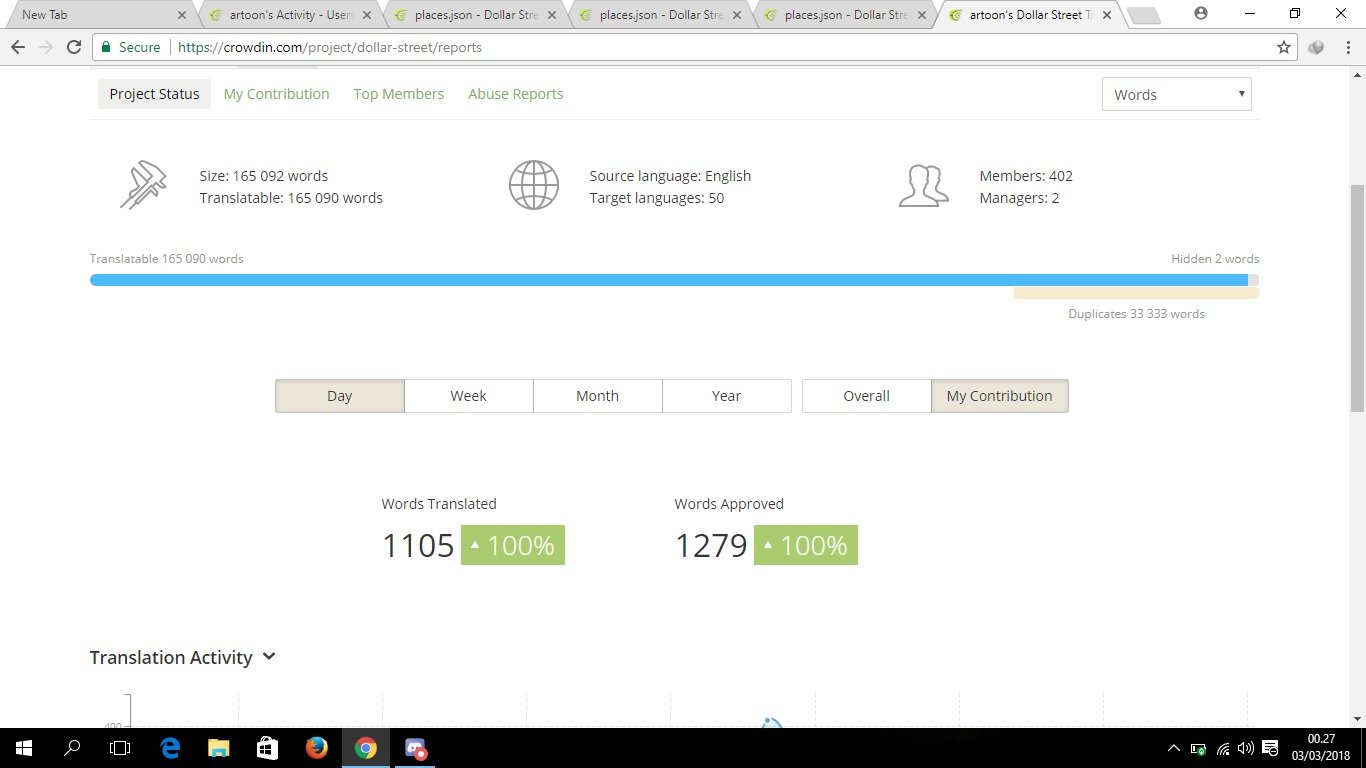This screenshot has height=768, width=1366.
Task: Click the battery tray icon
Action: click(x=1198, y=748)
